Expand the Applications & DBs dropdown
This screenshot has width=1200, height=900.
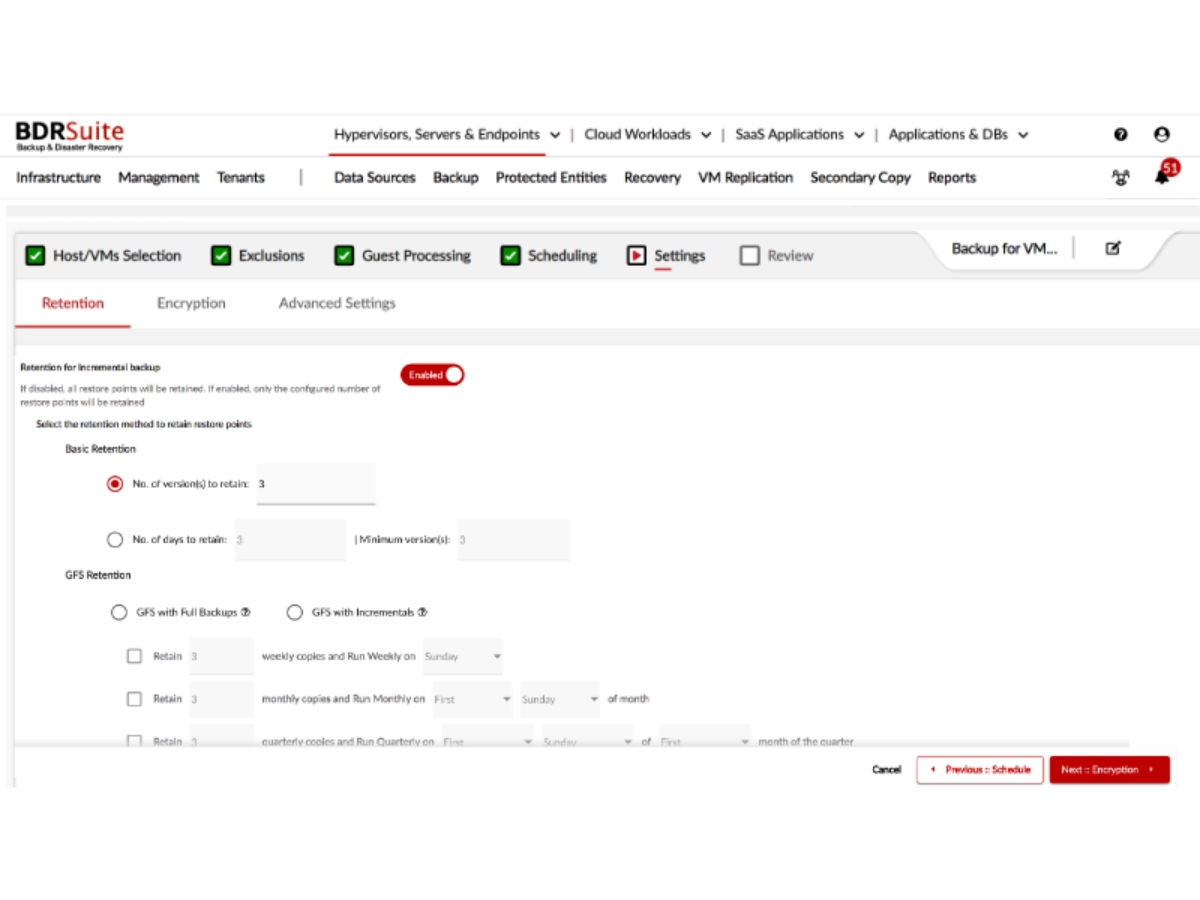(x=958, y=134)
